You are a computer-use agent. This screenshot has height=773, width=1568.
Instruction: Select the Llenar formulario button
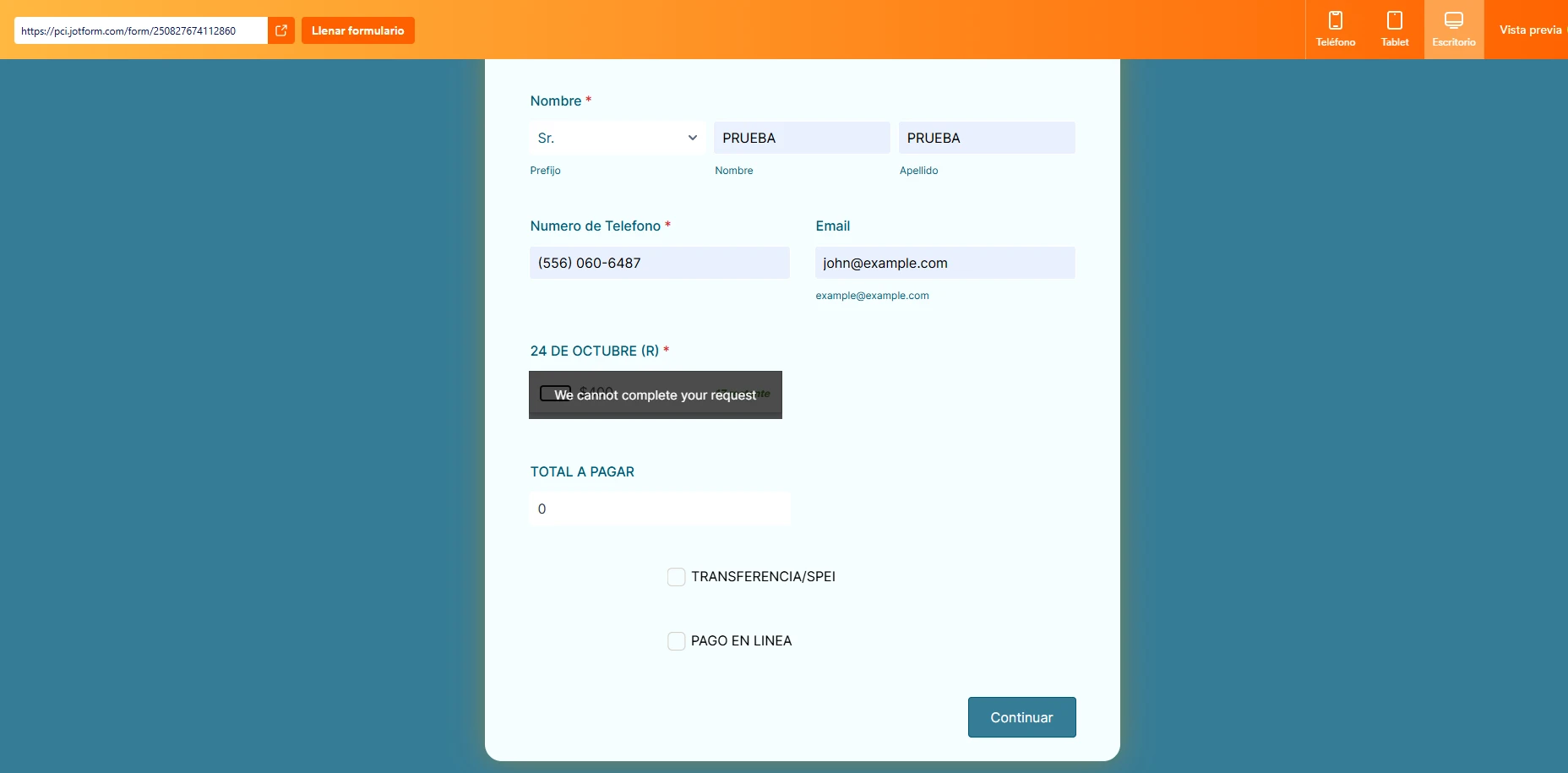[x=357, y=30]
